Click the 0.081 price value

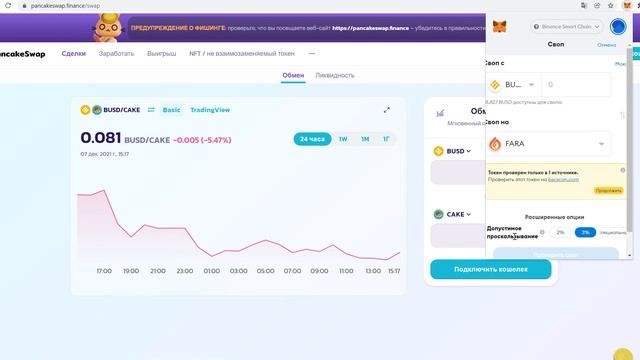(100, 138)
